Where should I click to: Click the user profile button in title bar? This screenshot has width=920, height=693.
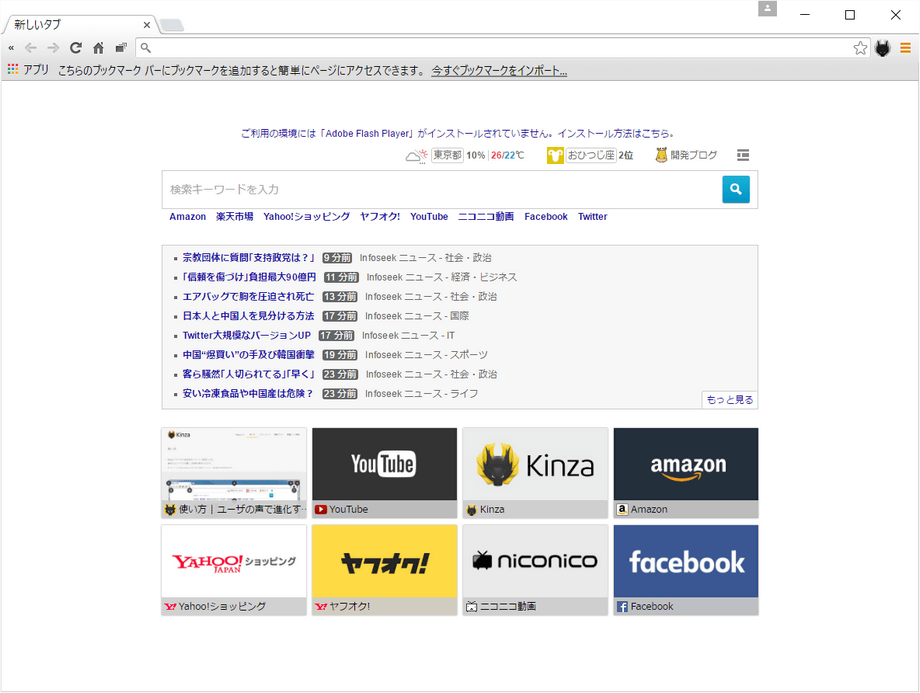coord(767,9)
